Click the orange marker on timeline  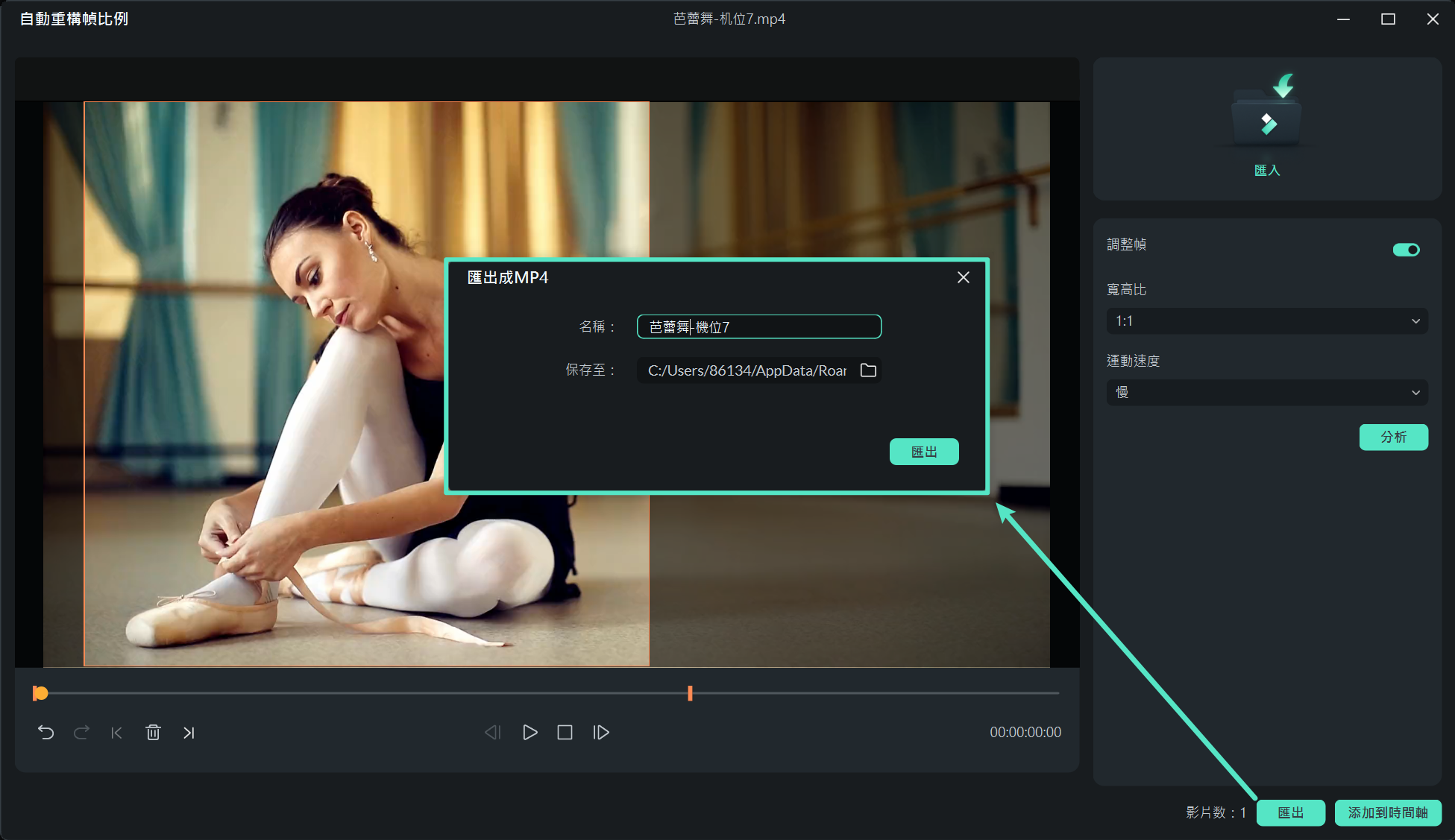[690, 693]
